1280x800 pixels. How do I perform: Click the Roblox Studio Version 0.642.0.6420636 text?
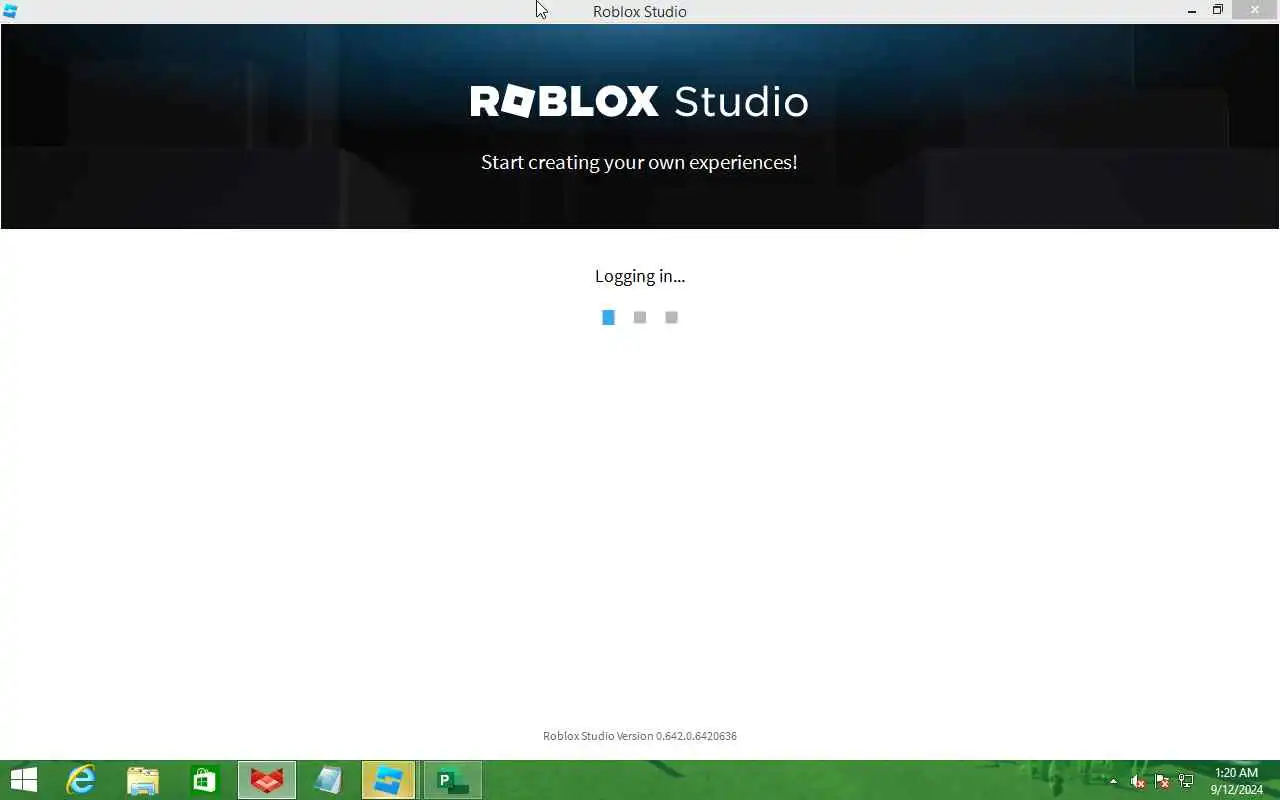640,736
